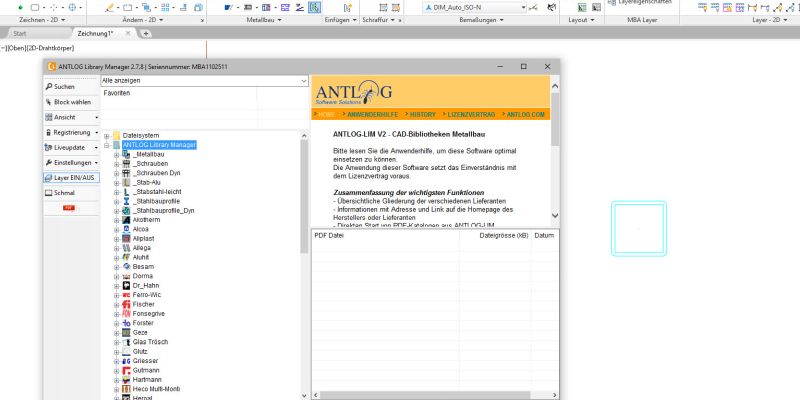
Task: Click the red PDF icon button
Action: (69, 208)
